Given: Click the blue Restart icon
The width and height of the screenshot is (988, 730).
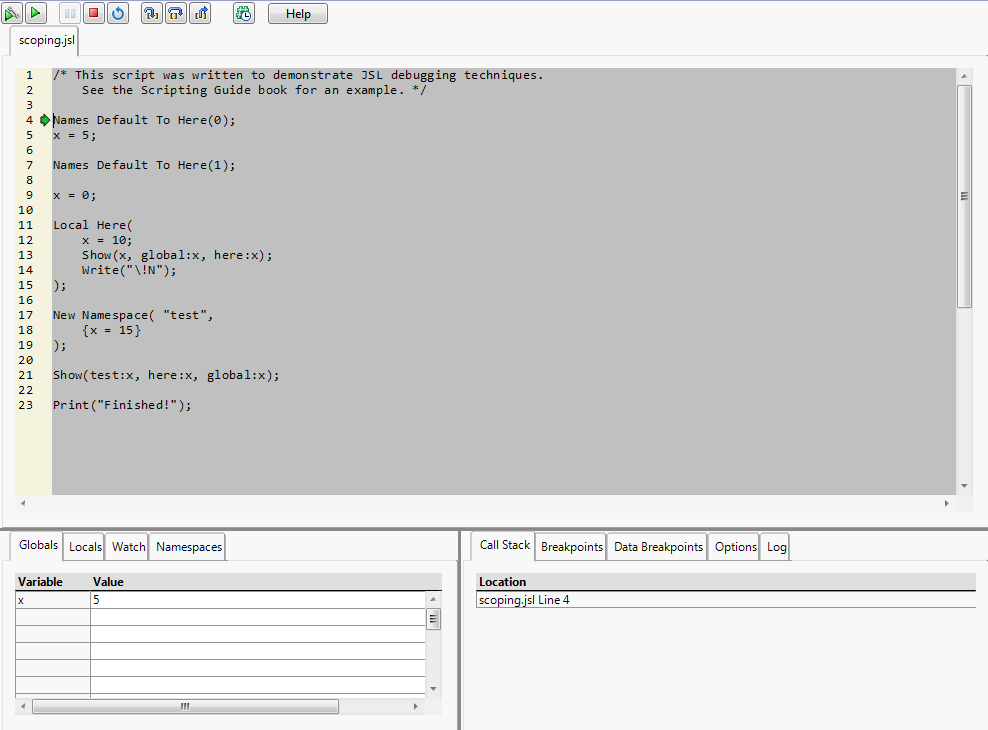Looking at the screenshot, I should coord(118,13).
